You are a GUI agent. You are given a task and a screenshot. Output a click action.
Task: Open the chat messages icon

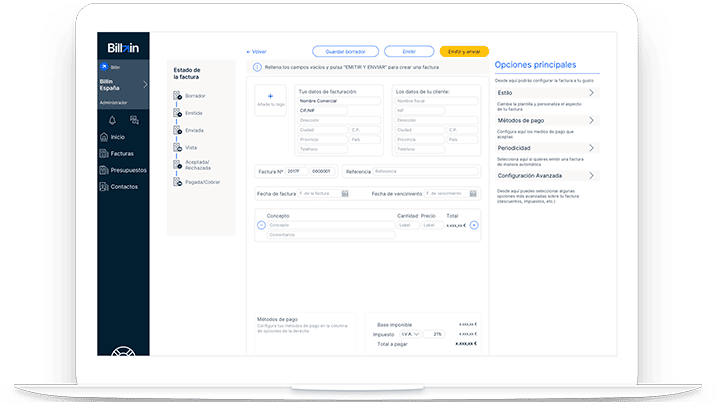pos(134,120)
